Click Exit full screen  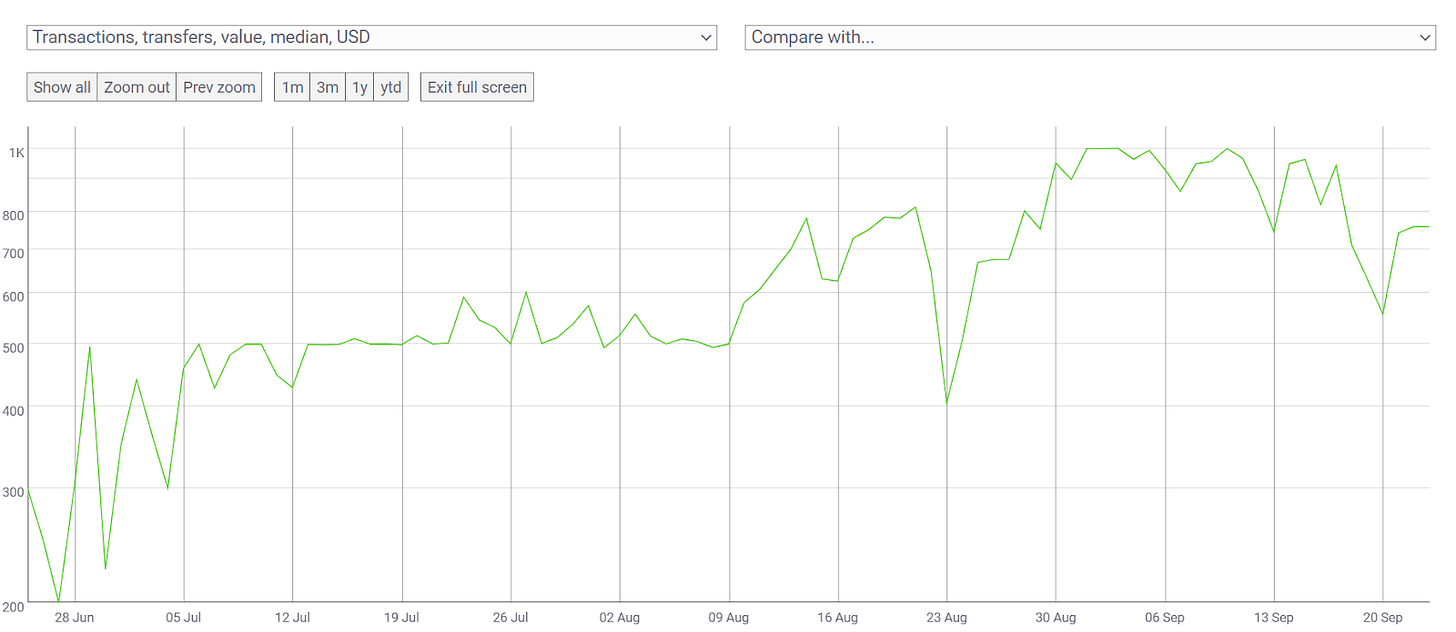pos(477,87)
